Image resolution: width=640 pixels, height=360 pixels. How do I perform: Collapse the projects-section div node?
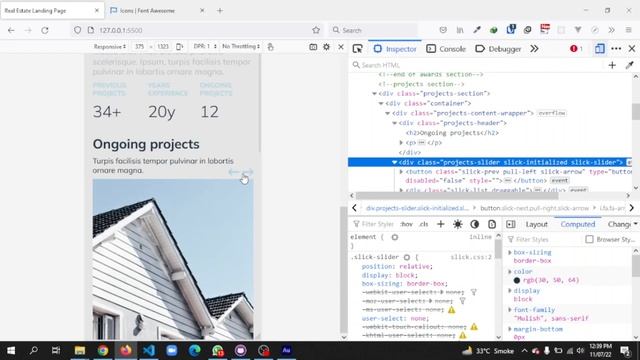[x=374, y=94]
